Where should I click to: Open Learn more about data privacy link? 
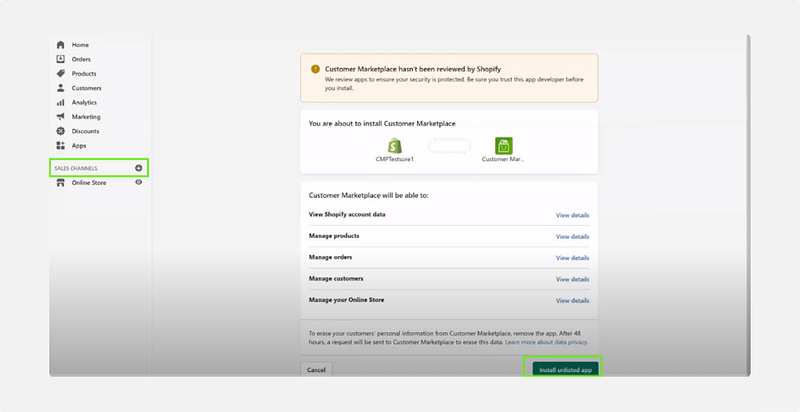[546, 342]
